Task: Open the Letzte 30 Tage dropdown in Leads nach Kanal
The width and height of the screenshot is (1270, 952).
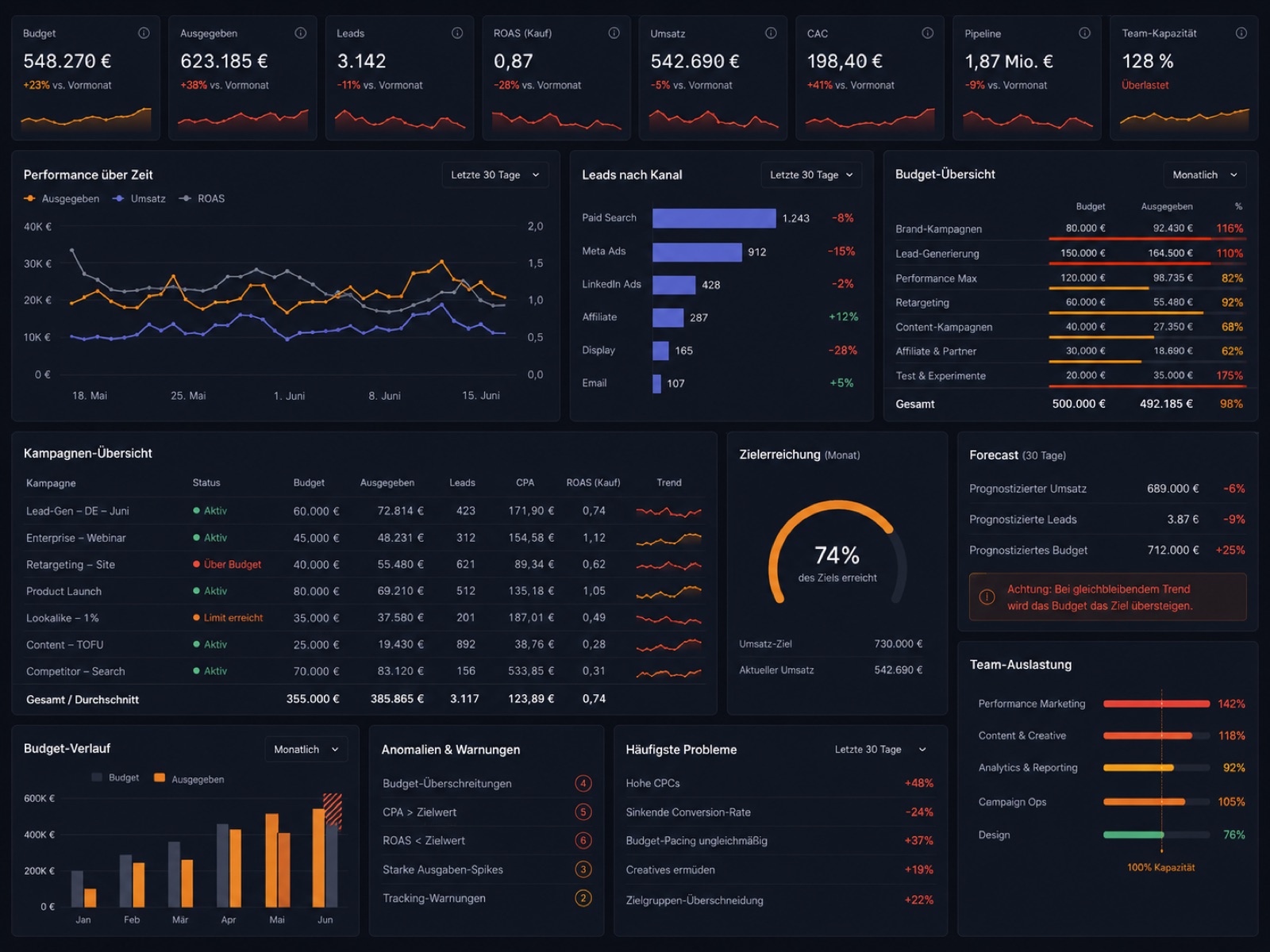Action: point(811,175)
